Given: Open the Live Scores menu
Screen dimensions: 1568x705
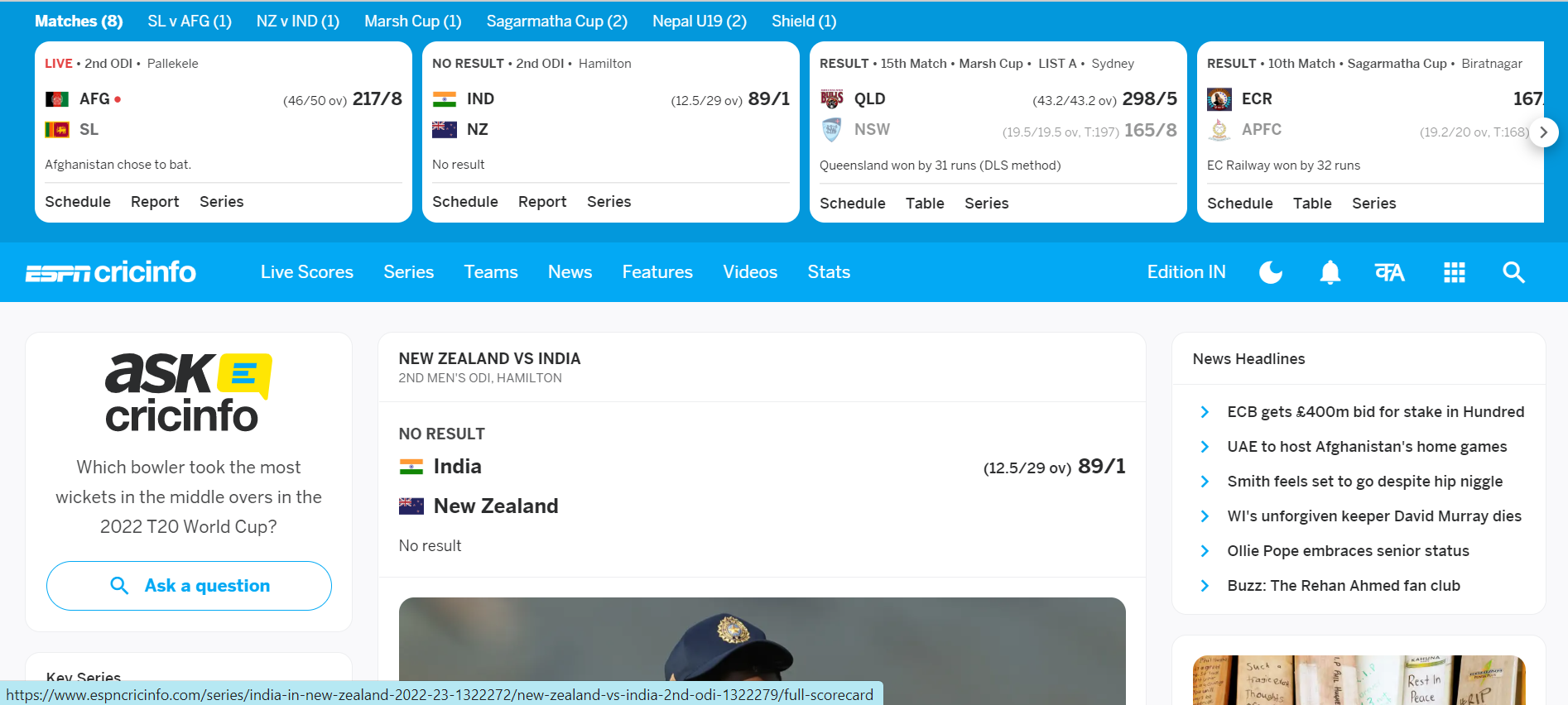Looking at the screenshot, I should point(307,272).
